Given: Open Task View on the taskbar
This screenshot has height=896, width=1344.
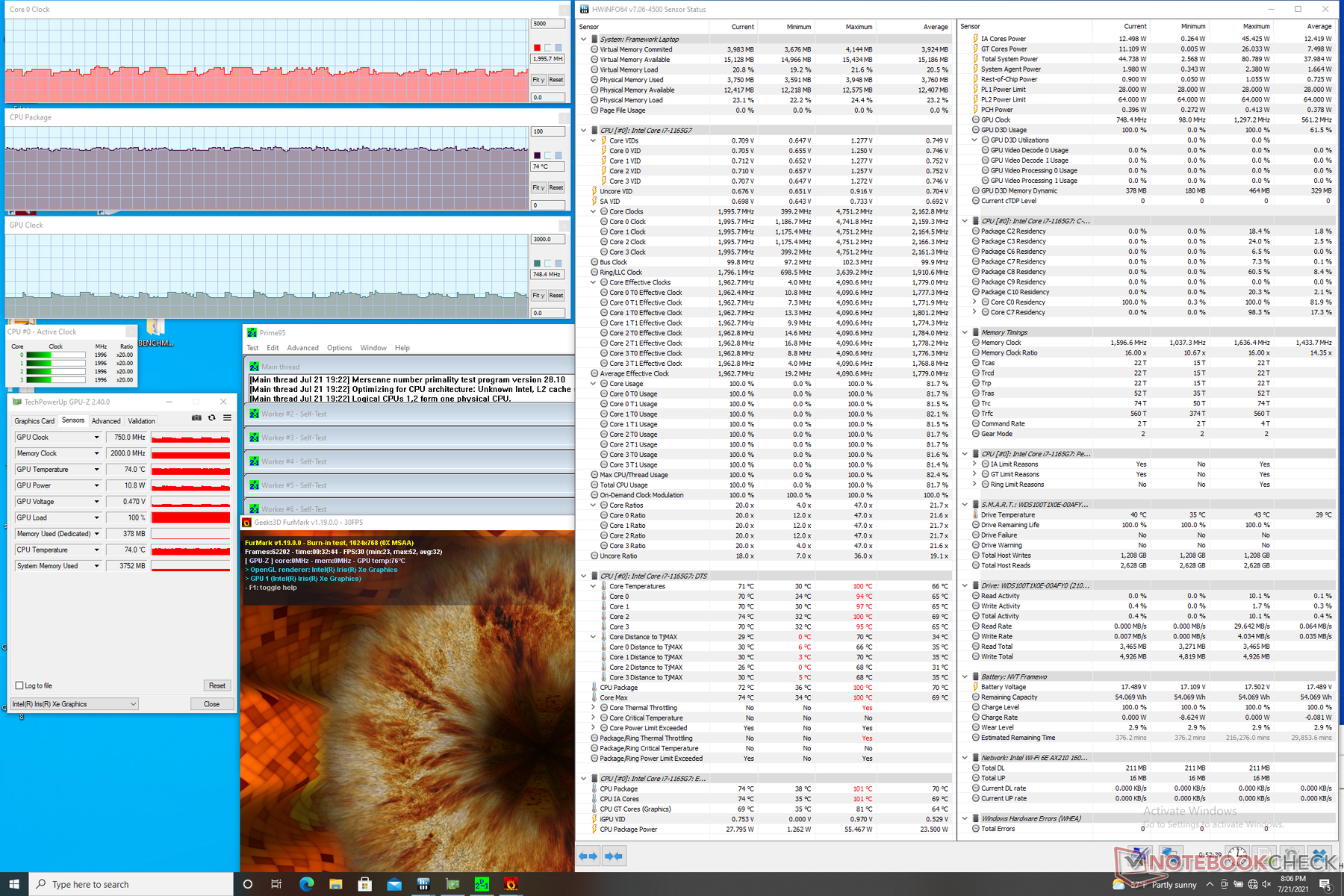Looking at the screenshot, I should (x=276, y=884).
